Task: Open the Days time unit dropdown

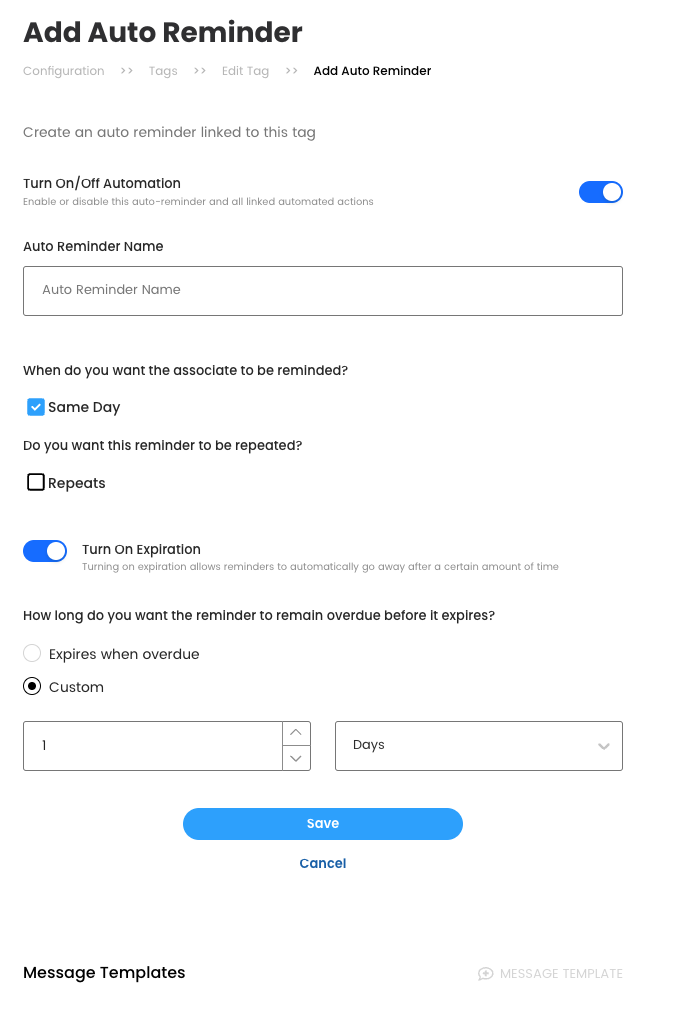Action: (478, 746)
